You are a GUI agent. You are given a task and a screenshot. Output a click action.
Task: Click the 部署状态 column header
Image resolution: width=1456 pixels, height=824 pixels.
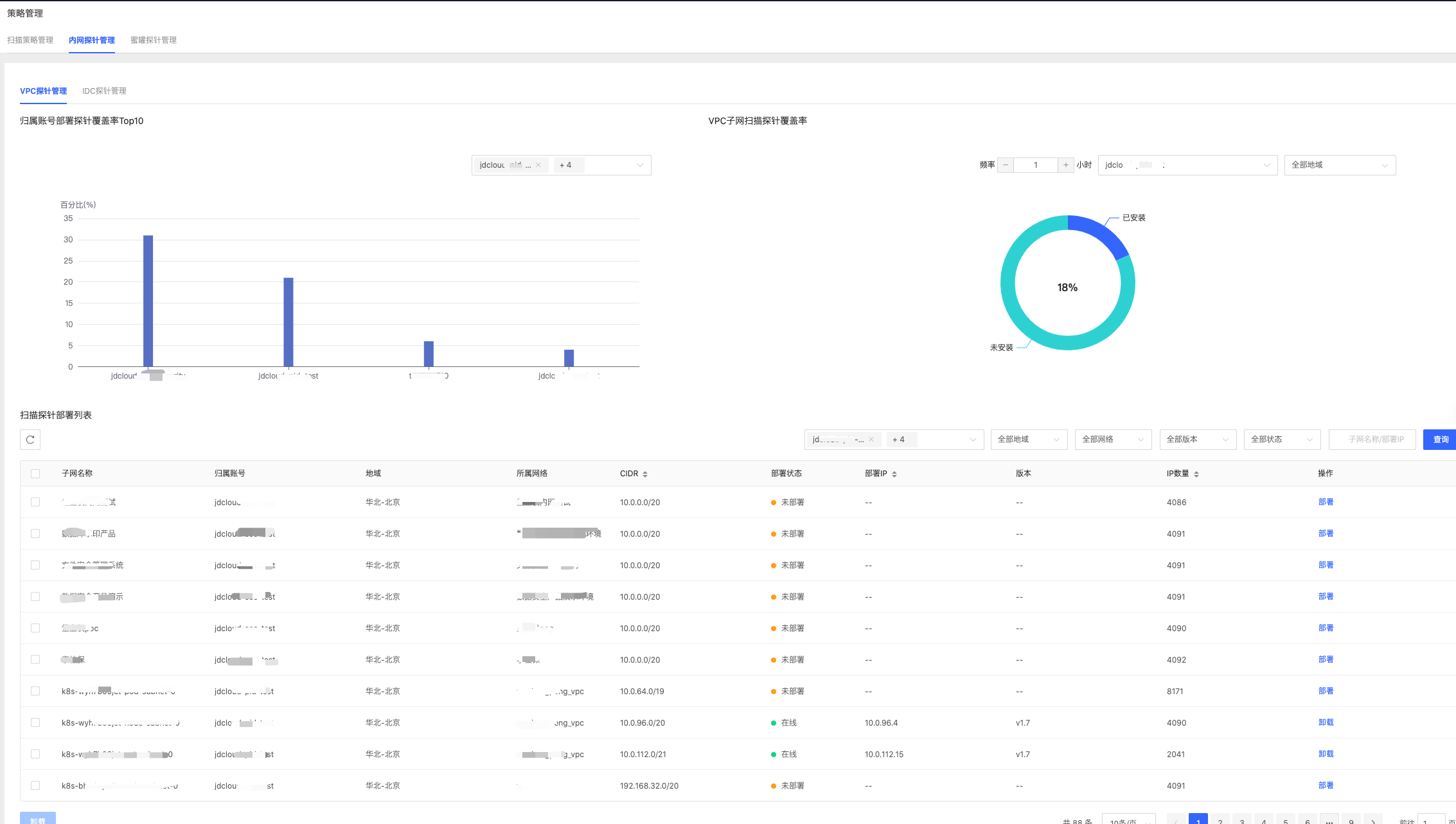pyautogui.click(x=786, y=474)
